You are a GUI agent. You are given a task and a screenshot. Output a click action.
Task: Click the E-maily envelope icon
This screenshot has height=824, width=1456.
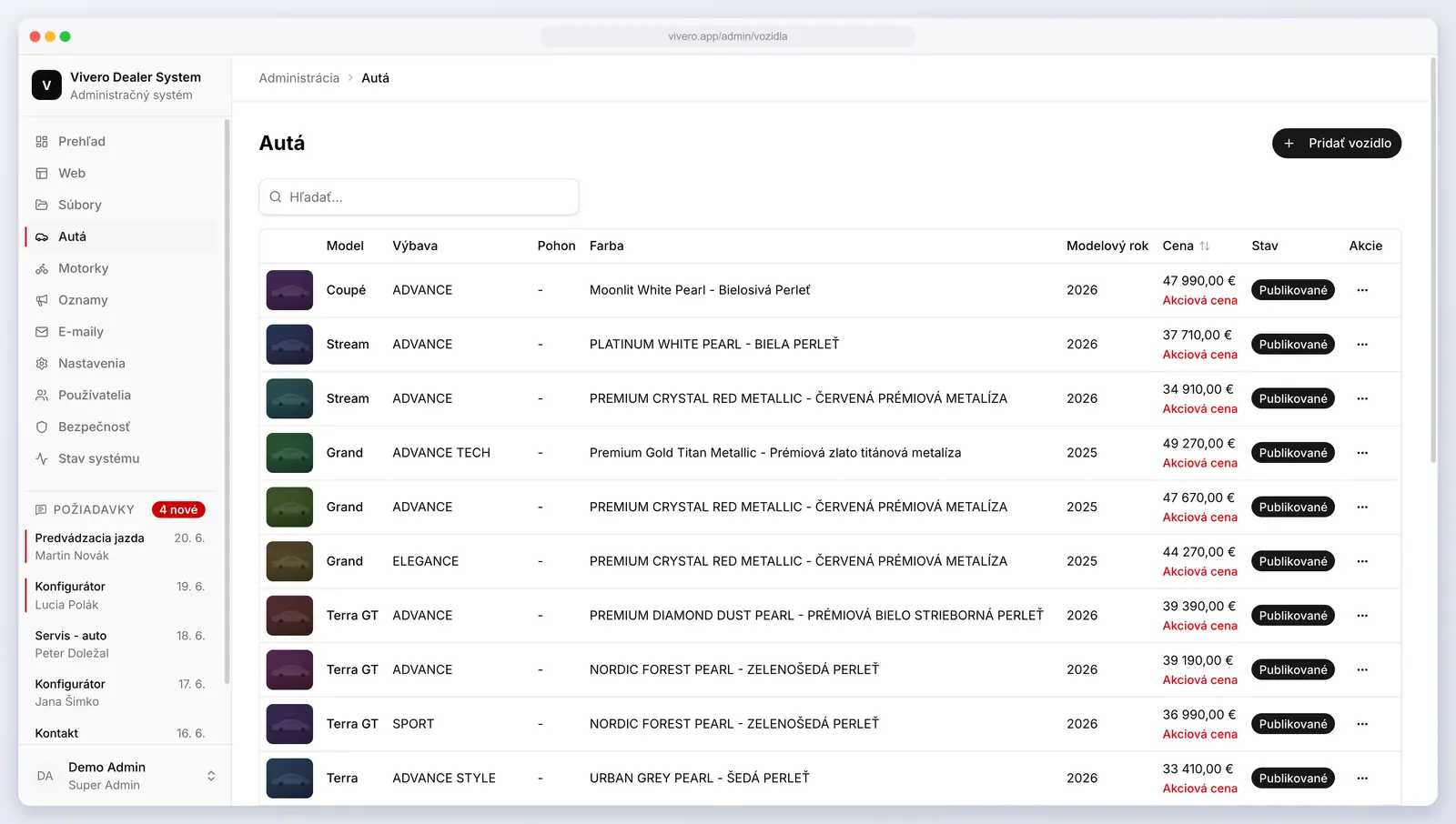coord(42,332)
